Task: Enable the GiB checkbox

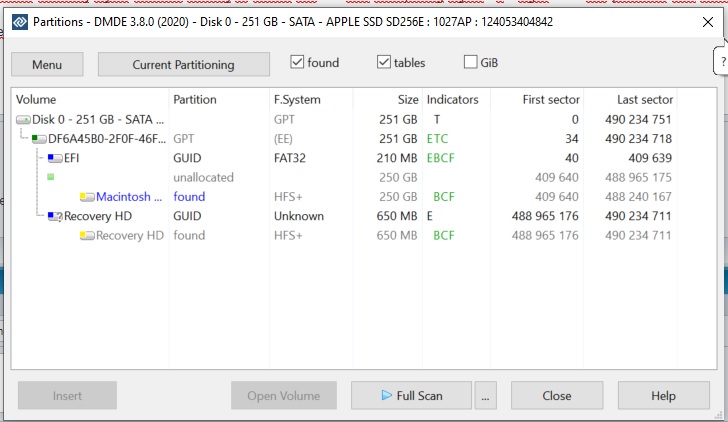Action: click(470, 62)
